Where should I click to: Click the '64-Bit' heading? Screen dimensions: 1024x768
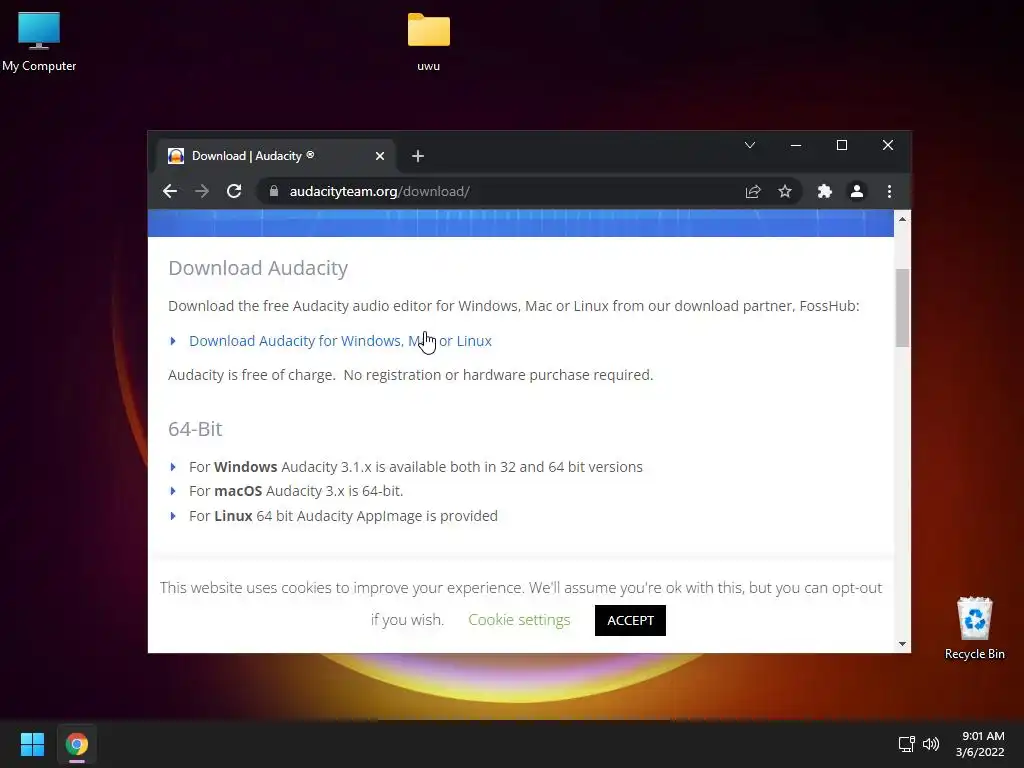coord(195,429)
